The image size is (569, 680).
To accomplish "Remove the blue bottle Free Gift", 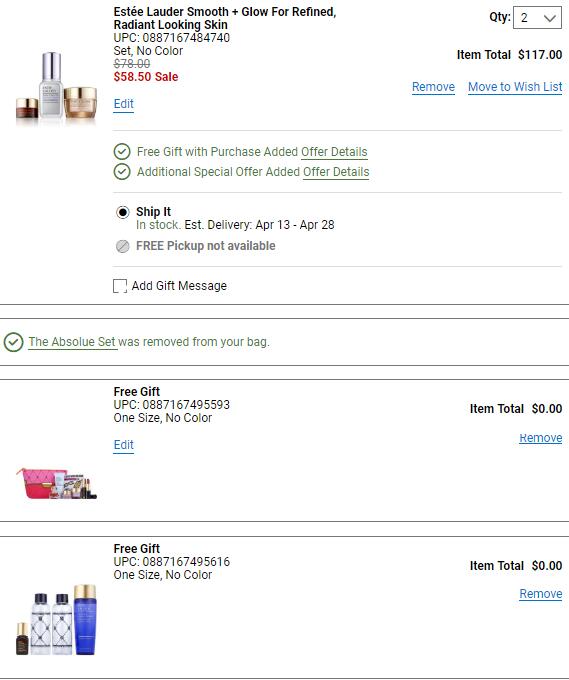I will [x=541, y=594].
